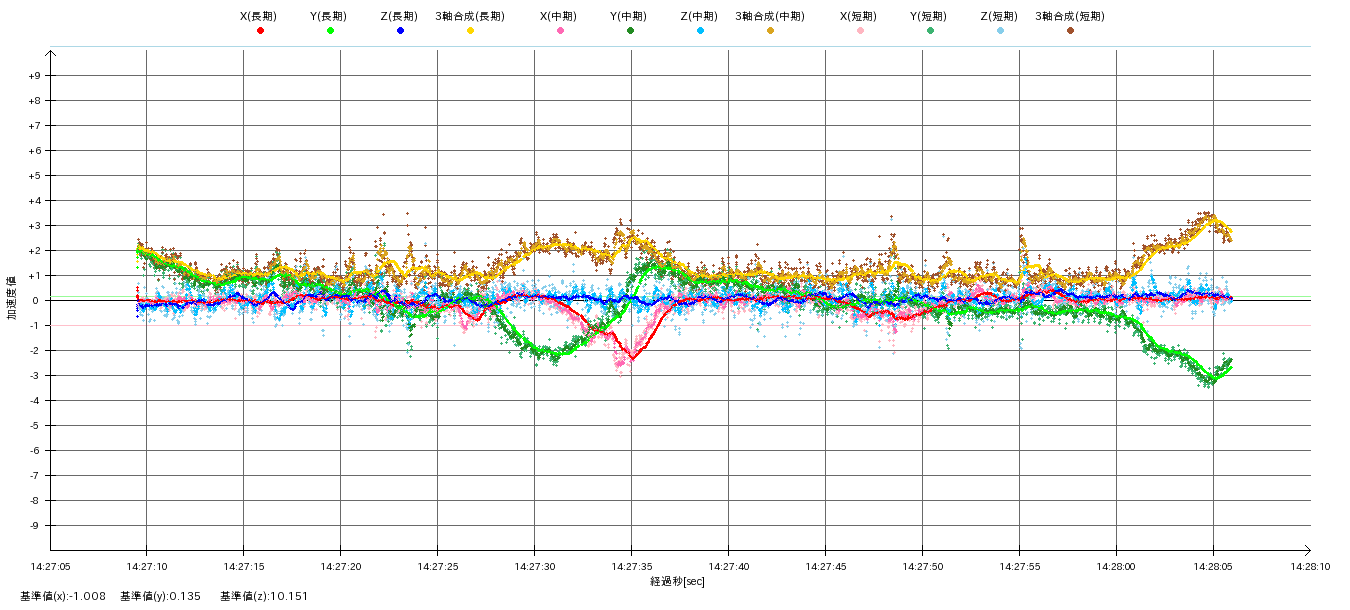Click the 基準値(z):10.151 text
The height and width of the screenshot is (610, 1350).
click(264, 597)
